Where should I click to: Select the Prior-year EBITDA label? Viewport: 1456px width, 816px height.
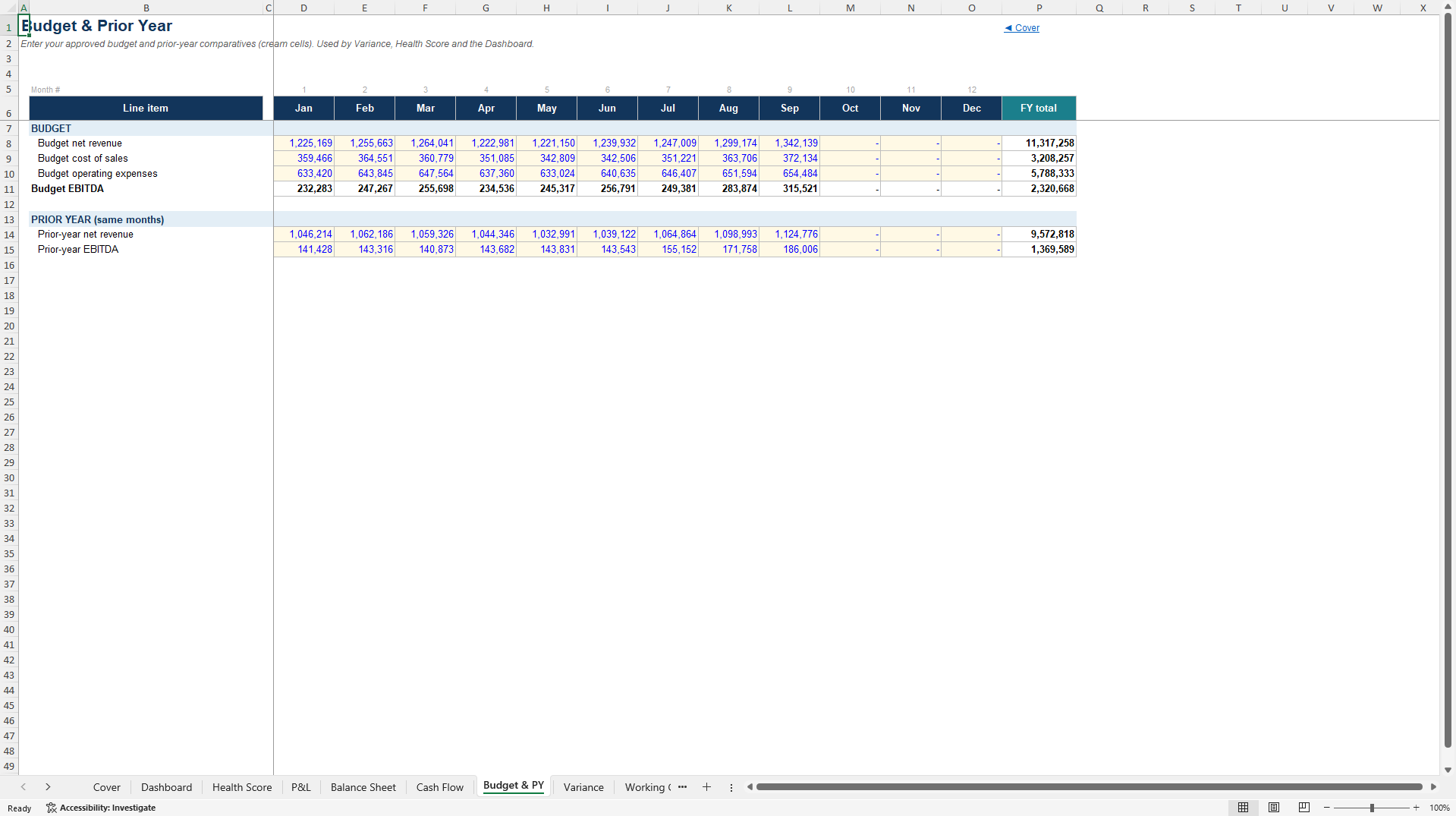coord(78,250)
